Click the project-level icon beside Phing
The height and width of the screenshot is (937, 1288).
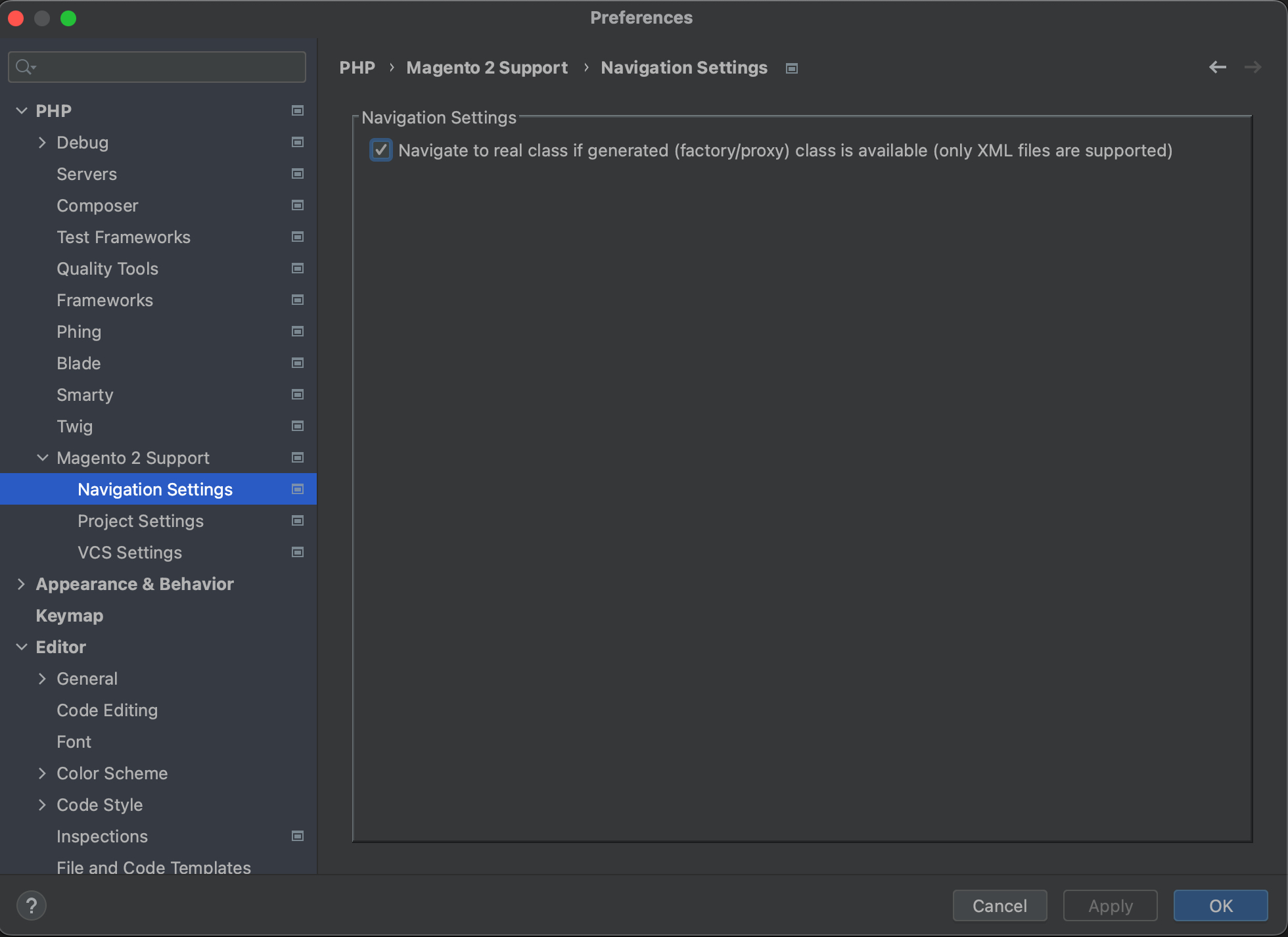(x=298, y=331)
